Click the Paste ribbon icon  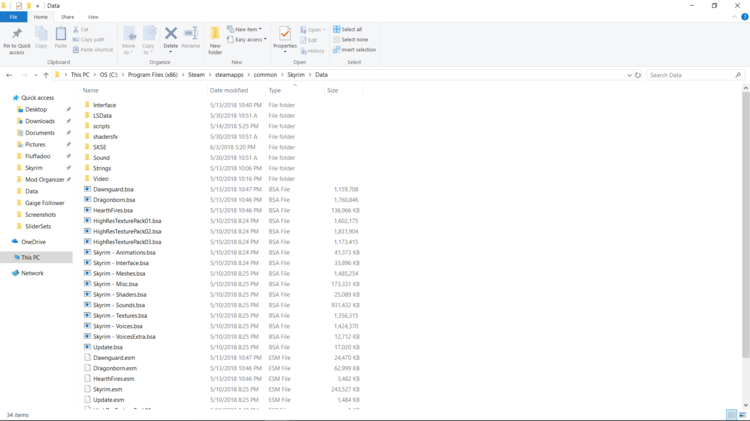tap(61, 34)
